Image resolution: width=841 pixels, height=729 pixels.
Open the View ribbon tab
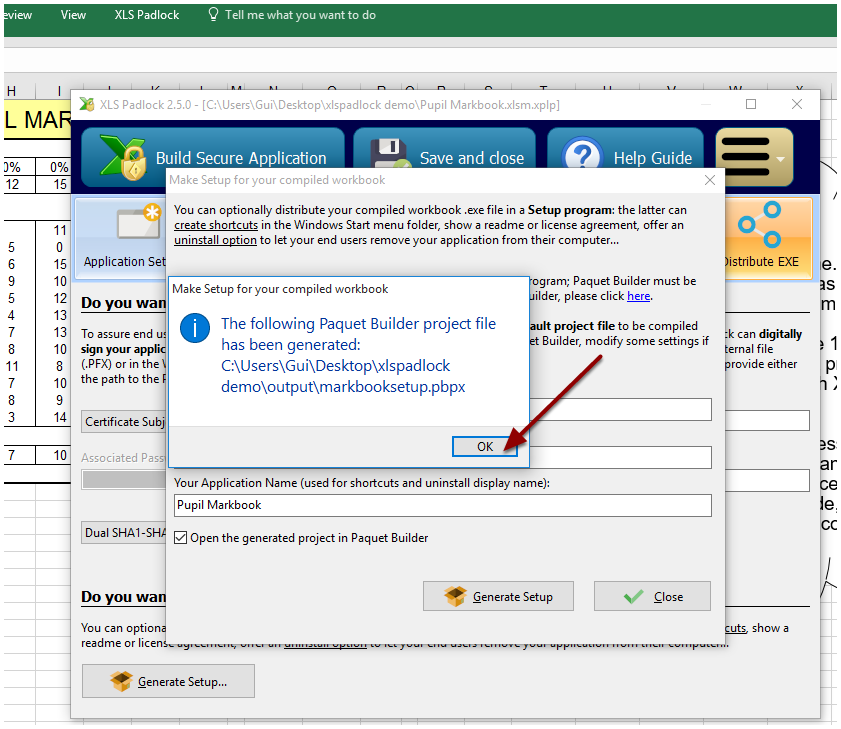point(73,15)
